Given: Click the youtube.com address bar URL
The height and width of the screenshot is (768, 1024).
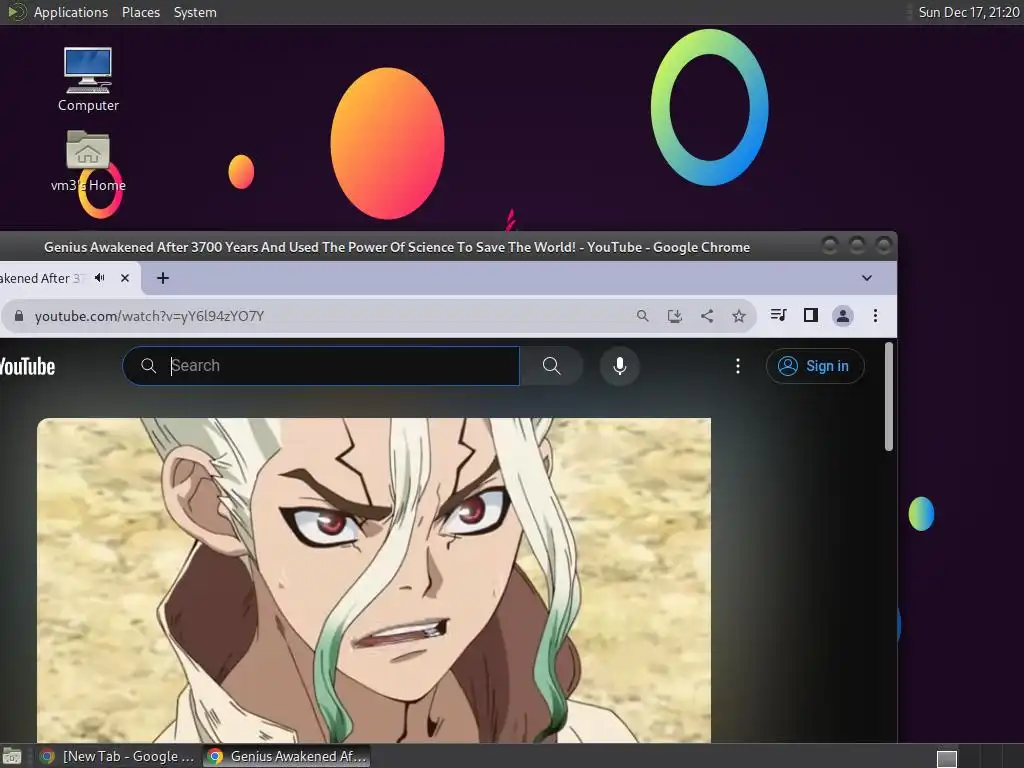Looking at the screenshot, I should click(x=149, y=316).
